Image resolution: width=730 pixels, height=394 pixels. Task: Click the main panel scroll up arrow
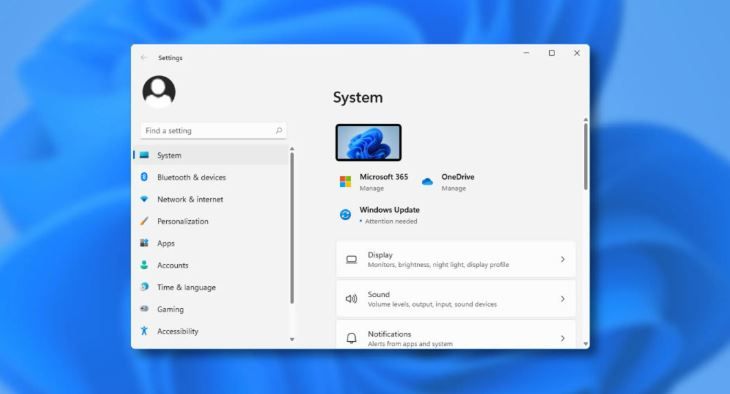click(586, 120)
